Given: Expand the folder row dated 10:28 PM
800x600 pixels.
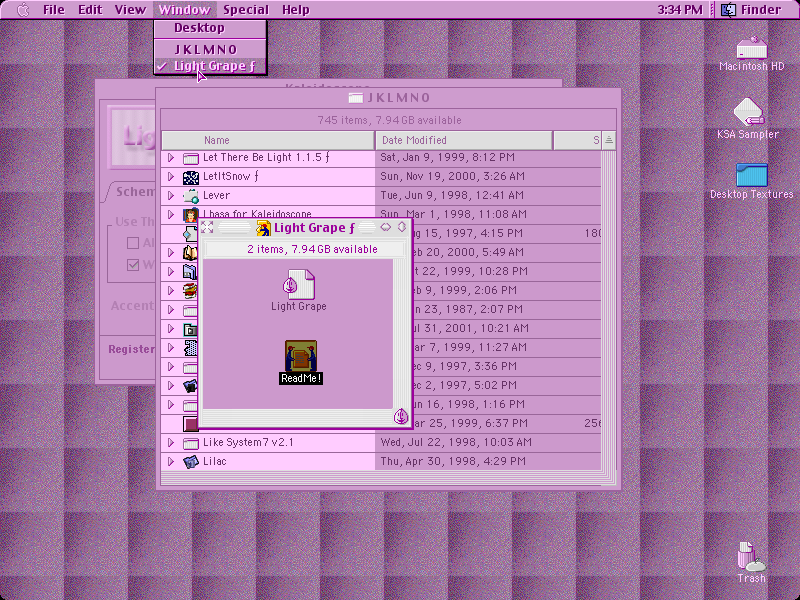Looking at the screenshot, I should (171, 271).
